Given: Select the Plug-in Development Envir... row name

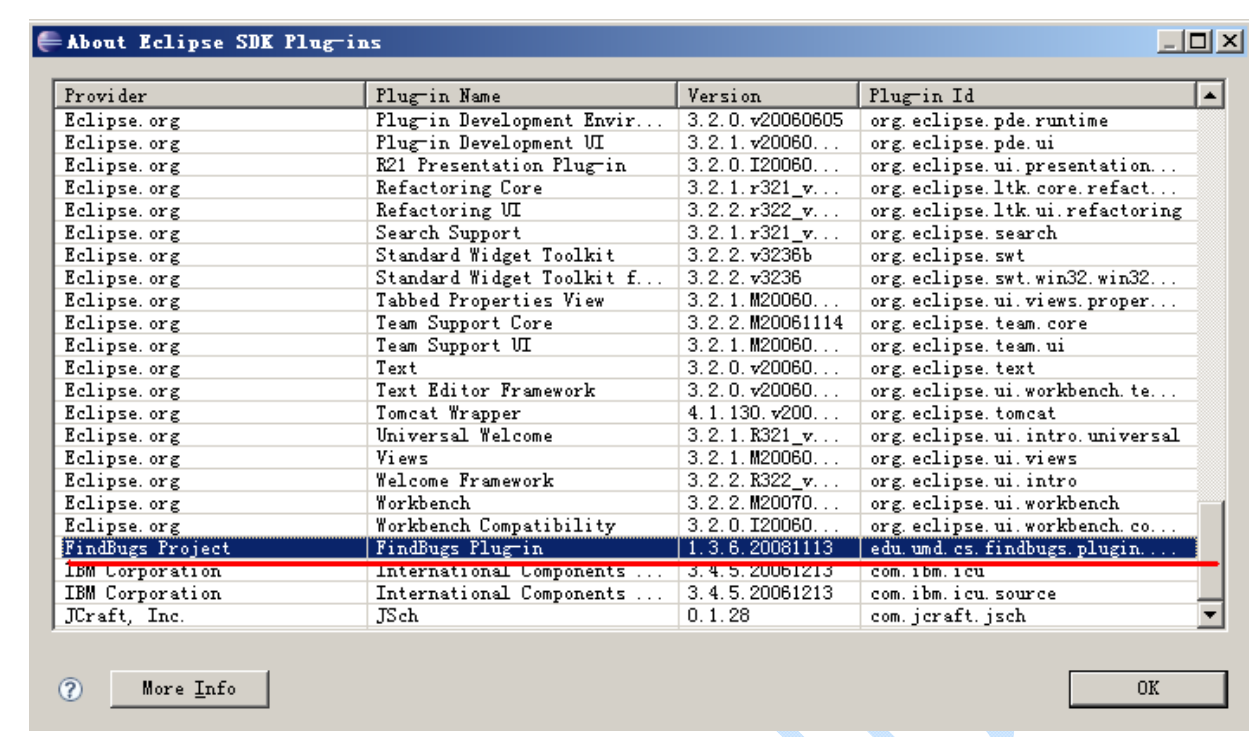Looking at the screenshot, I should click(520, 120).
